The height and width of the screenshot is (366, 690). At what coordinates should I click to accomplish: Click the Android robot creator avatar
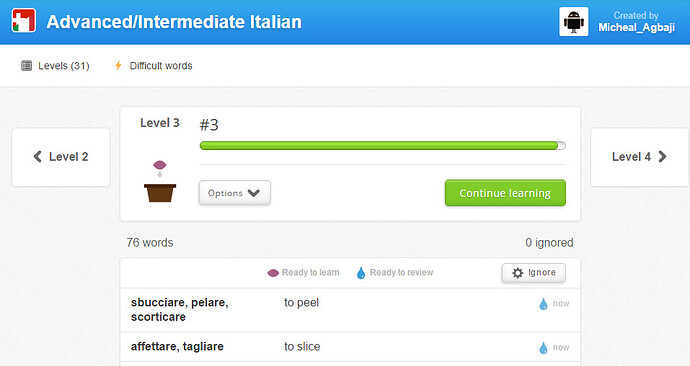[573, 22]
